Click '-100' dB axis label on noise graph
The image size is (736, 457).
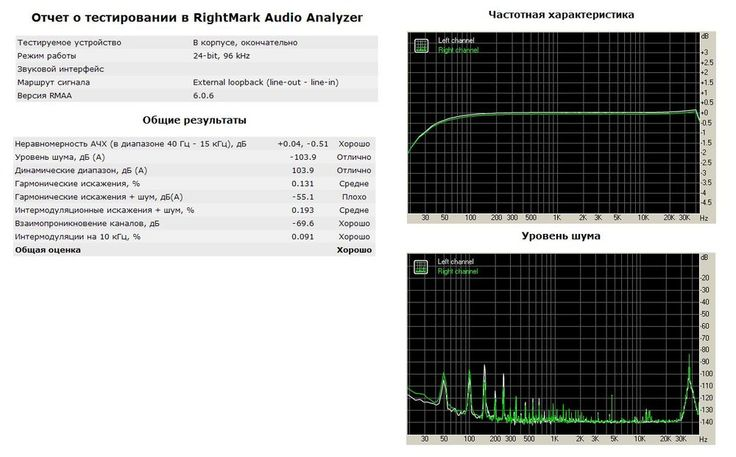[706, 374]
